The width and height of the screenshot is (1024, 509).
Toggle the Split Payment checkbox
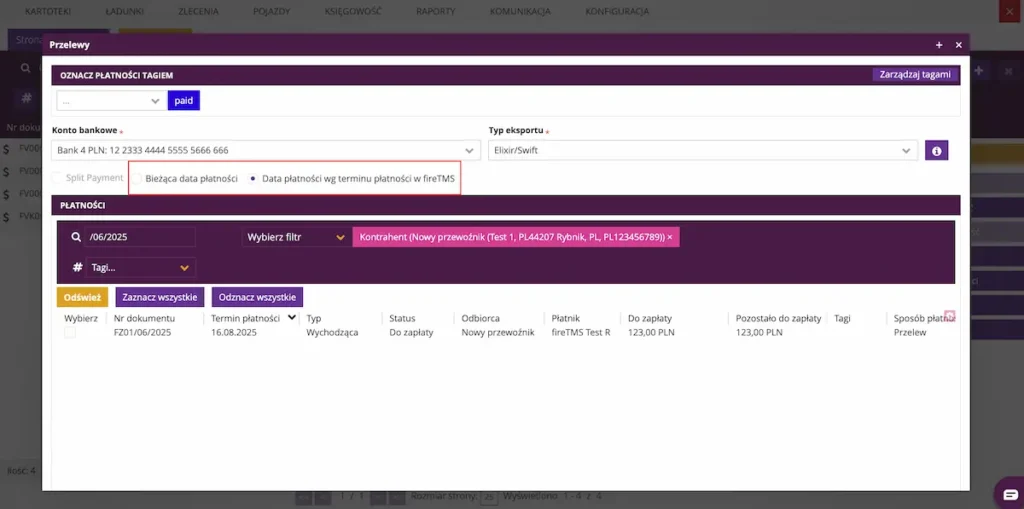57,178
